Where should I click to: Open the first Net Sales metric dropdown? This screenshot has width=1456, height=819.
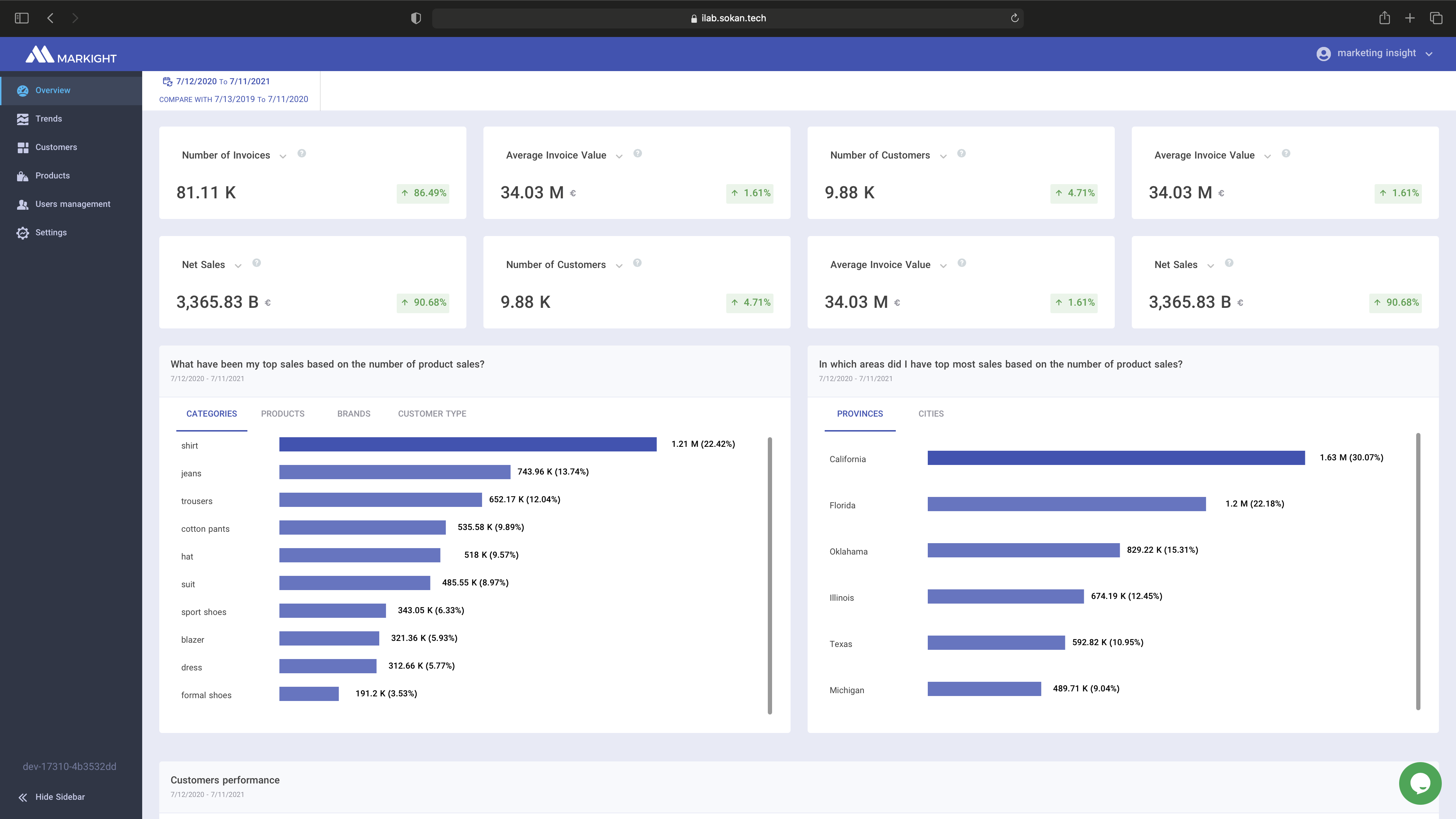tap(238, 266)
